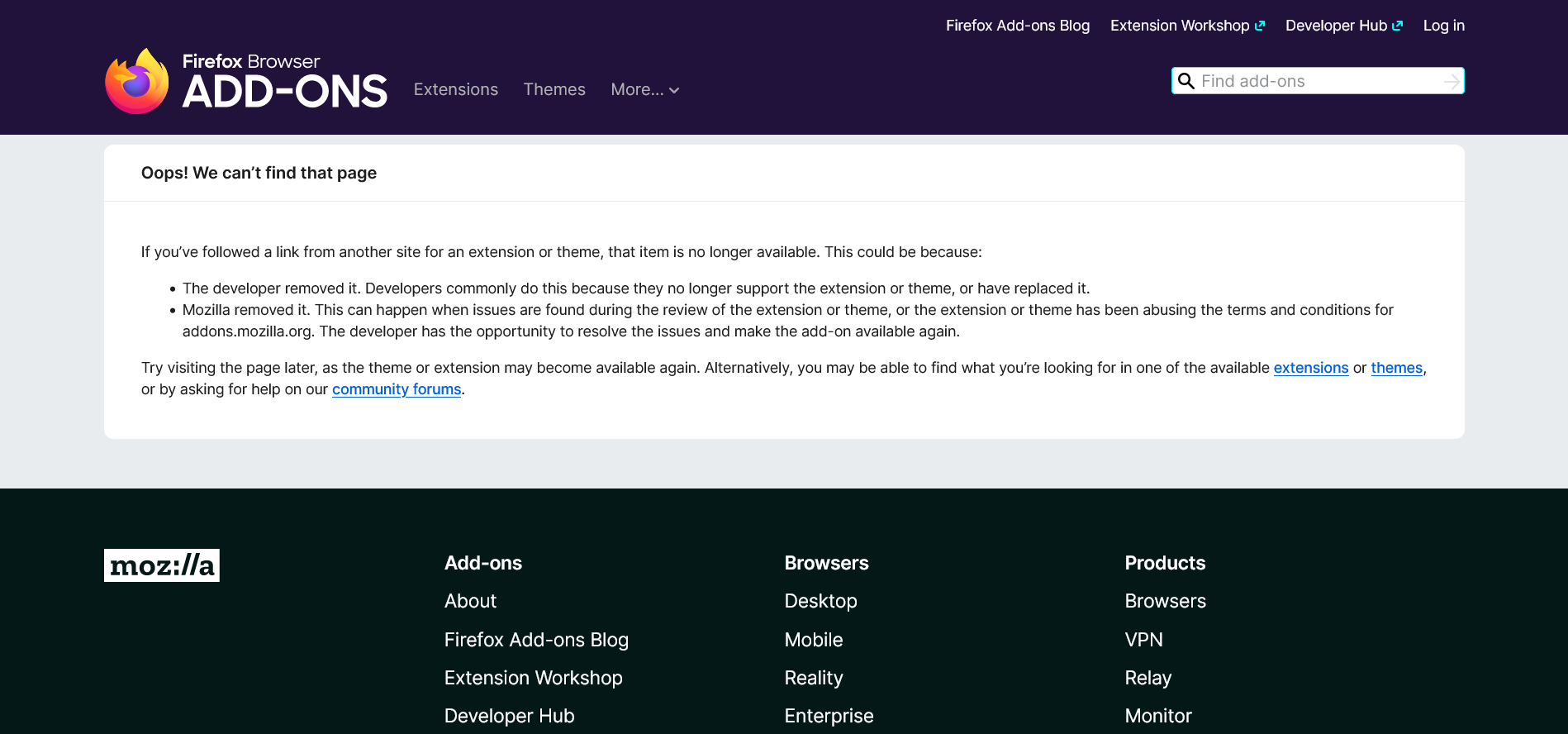
Task: Focus the Find add-ons search field
Action: 1318,81
